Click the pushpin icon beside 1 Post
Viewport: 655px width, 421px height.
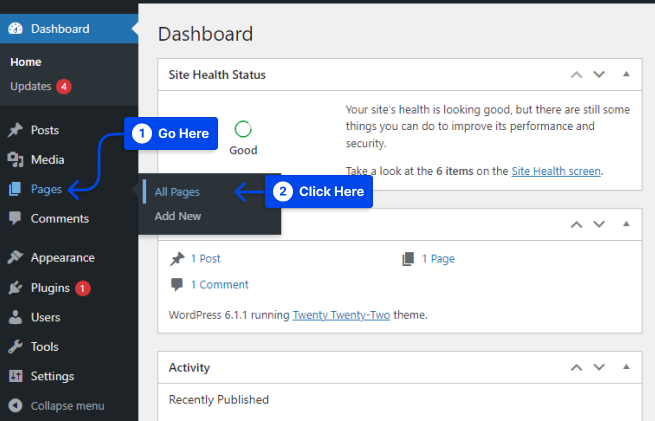(x=177, y=259)
